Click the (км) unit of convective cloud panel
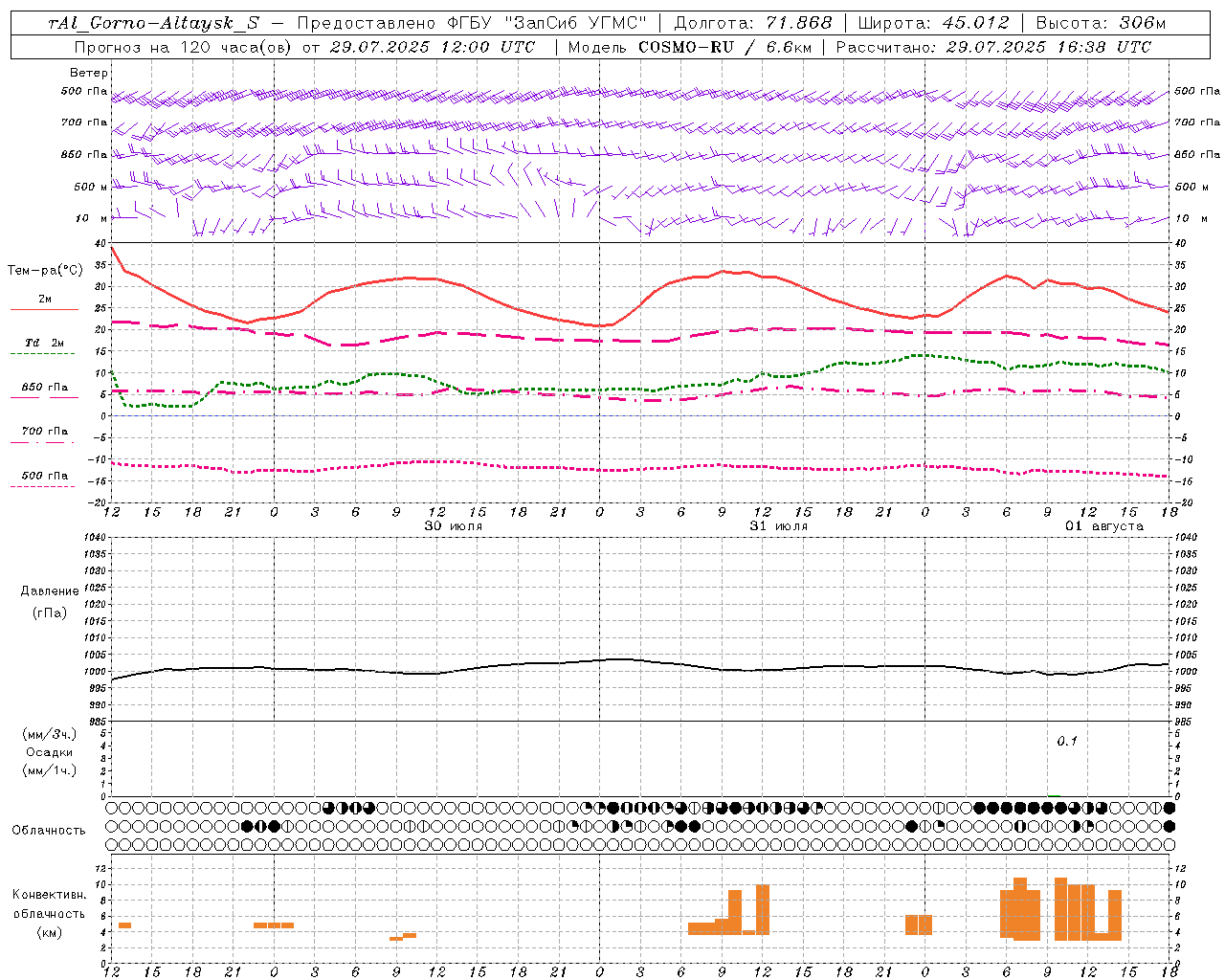The image size is (1225, 980). [x=50, y=932]
